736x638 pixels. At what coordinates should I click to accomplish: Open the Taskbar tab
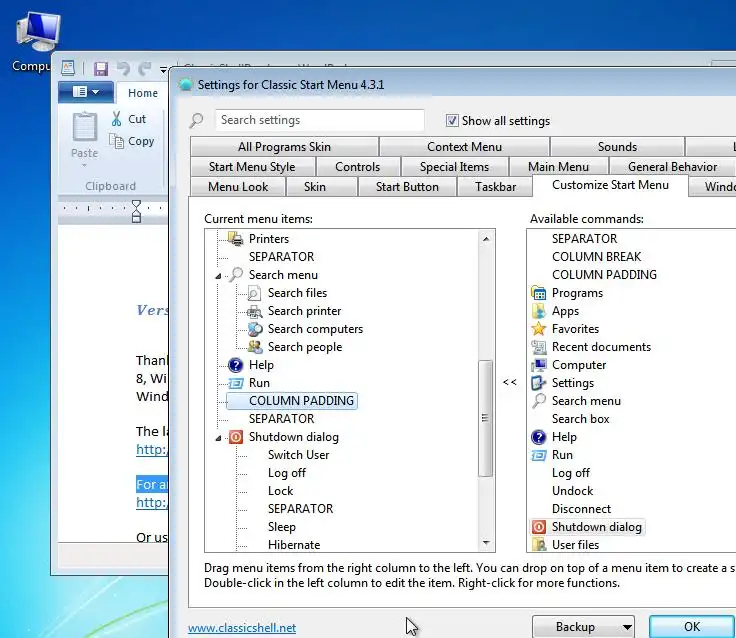[x=495, y=187]
